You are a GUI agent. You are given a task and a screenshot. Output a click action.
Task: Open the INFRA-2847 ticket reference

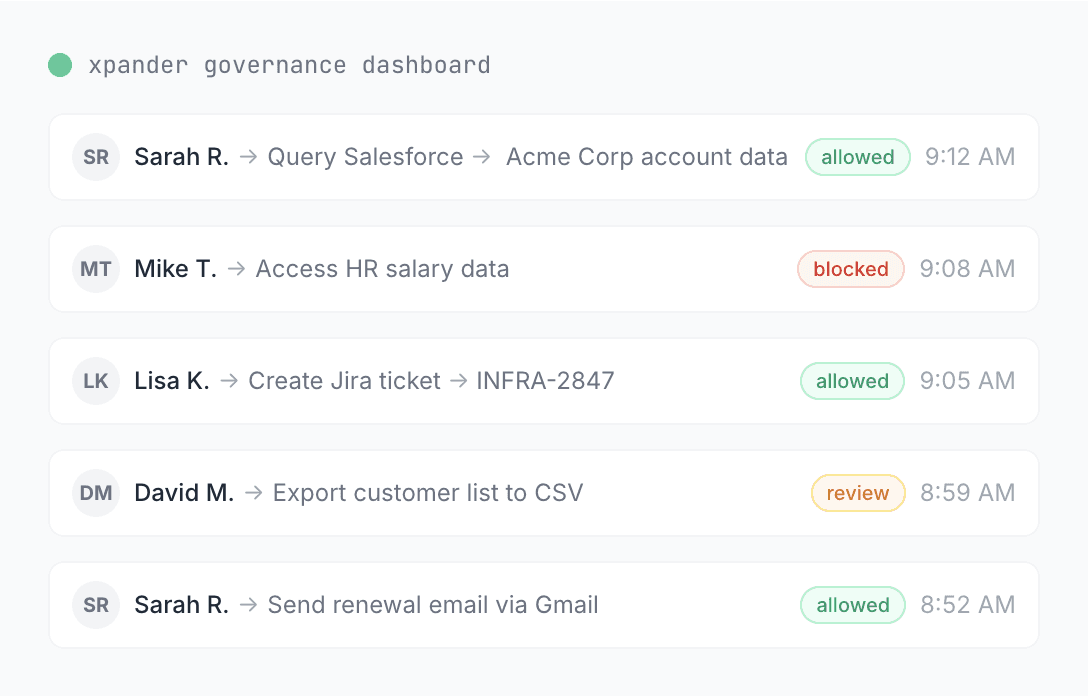545,381
